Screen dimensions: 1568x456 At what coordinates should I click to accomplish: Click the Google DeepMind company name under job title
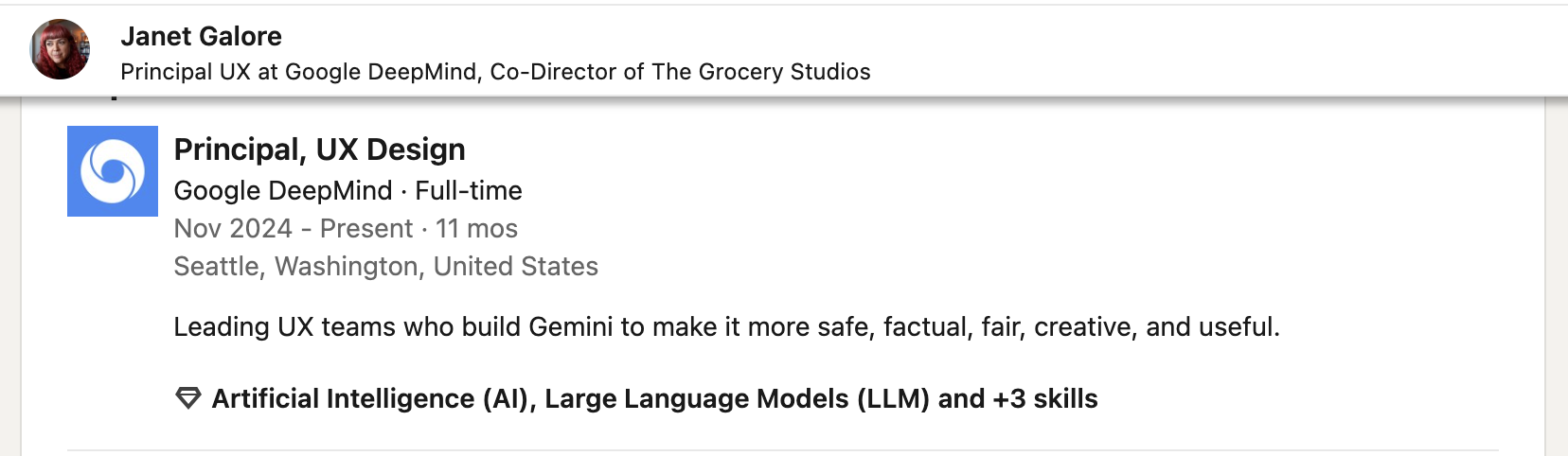point(282,190)
